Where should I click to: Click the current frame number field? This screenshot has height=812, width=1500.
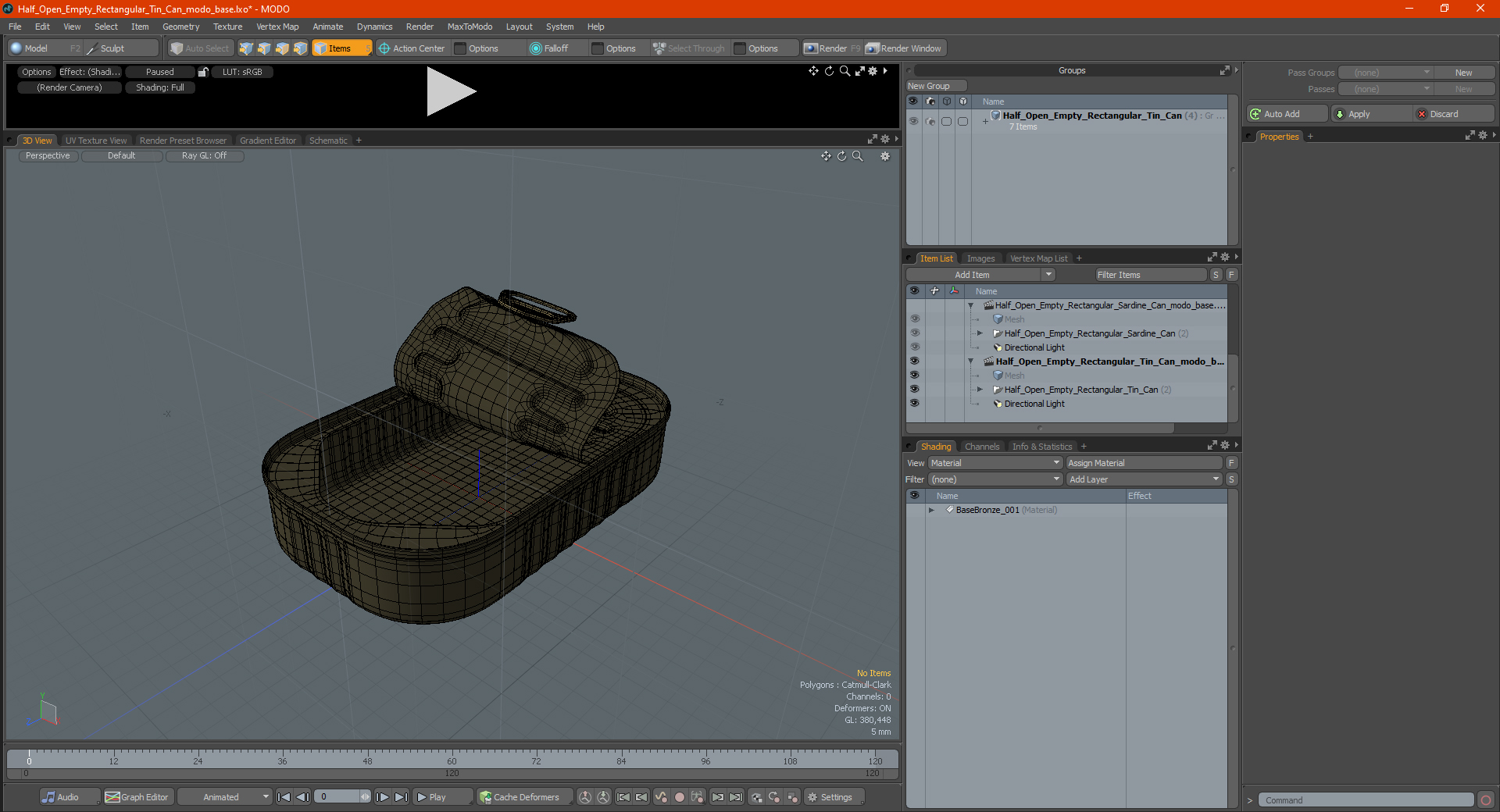337,797
